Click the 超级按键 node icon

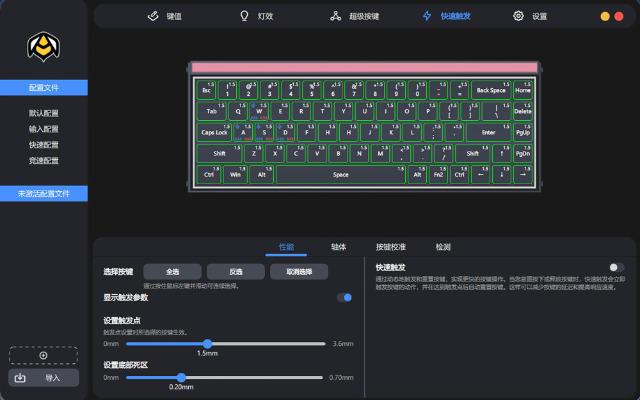pyautogui.click(x=336, y=16)
